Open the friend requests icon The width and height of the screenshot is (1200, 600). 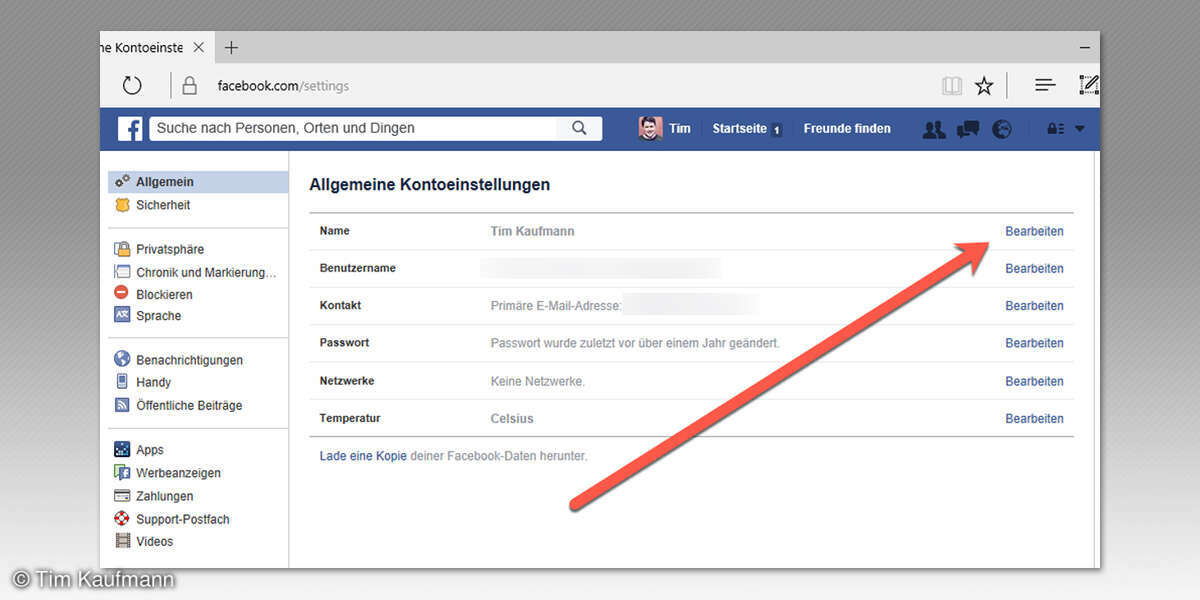[x=934, y=129]
